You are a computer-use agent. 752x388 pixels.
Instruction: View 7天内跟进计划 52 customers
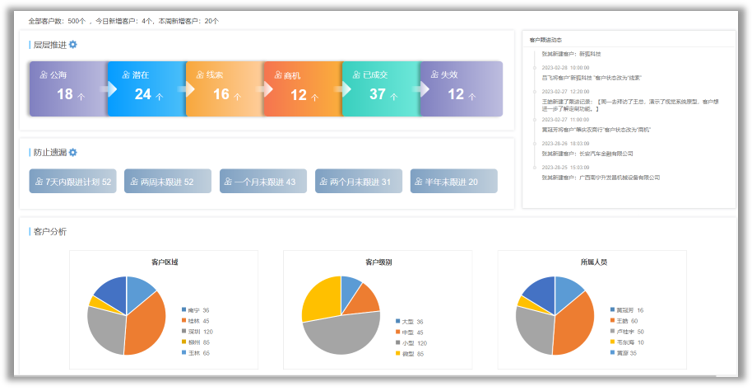pos(72,181)
